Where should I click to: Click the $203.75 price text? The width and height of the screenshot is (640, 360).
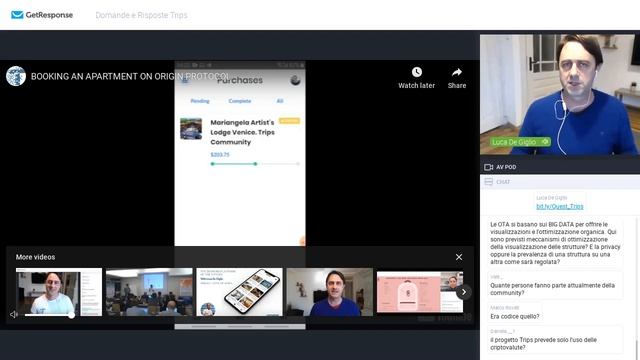[x=220, y=155]
